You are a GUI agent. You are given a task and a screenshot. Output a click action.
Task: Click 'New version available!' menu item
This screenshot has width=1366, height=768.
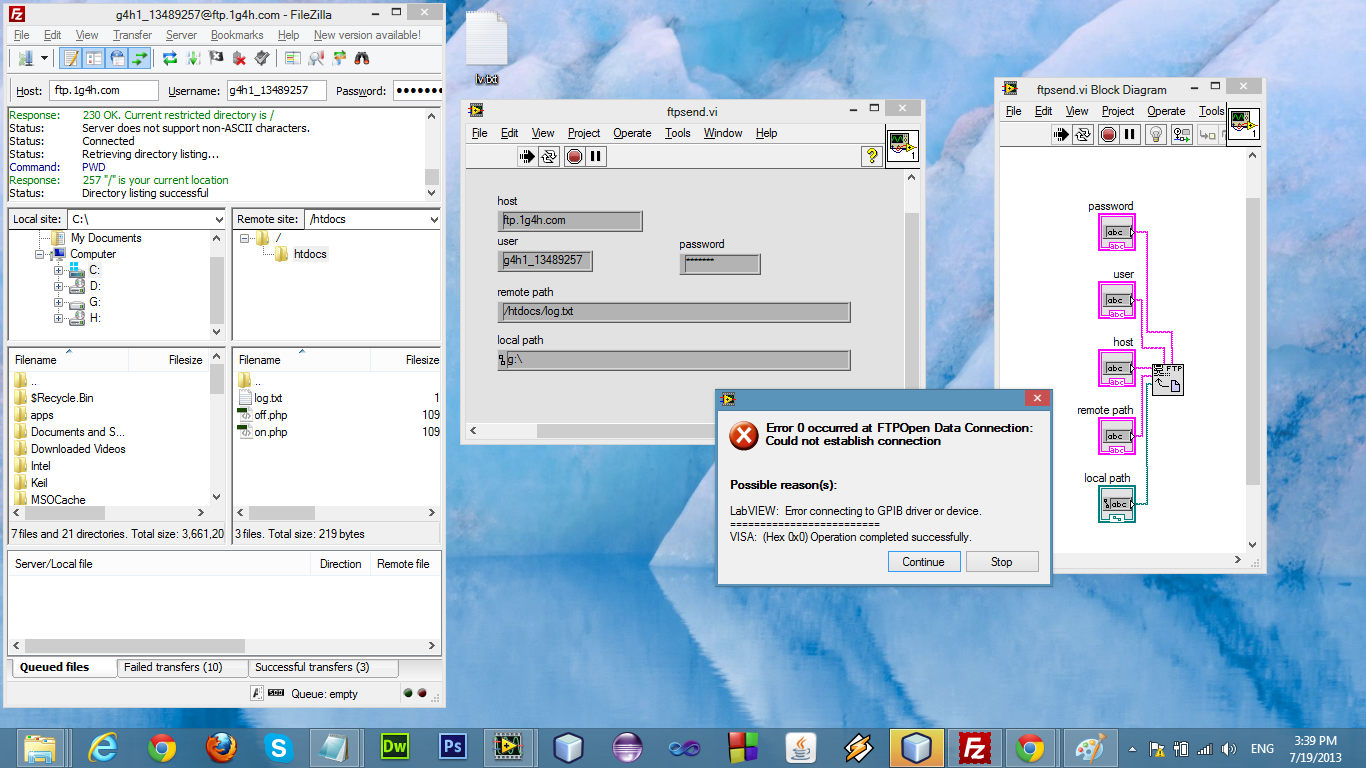point(367,35)
